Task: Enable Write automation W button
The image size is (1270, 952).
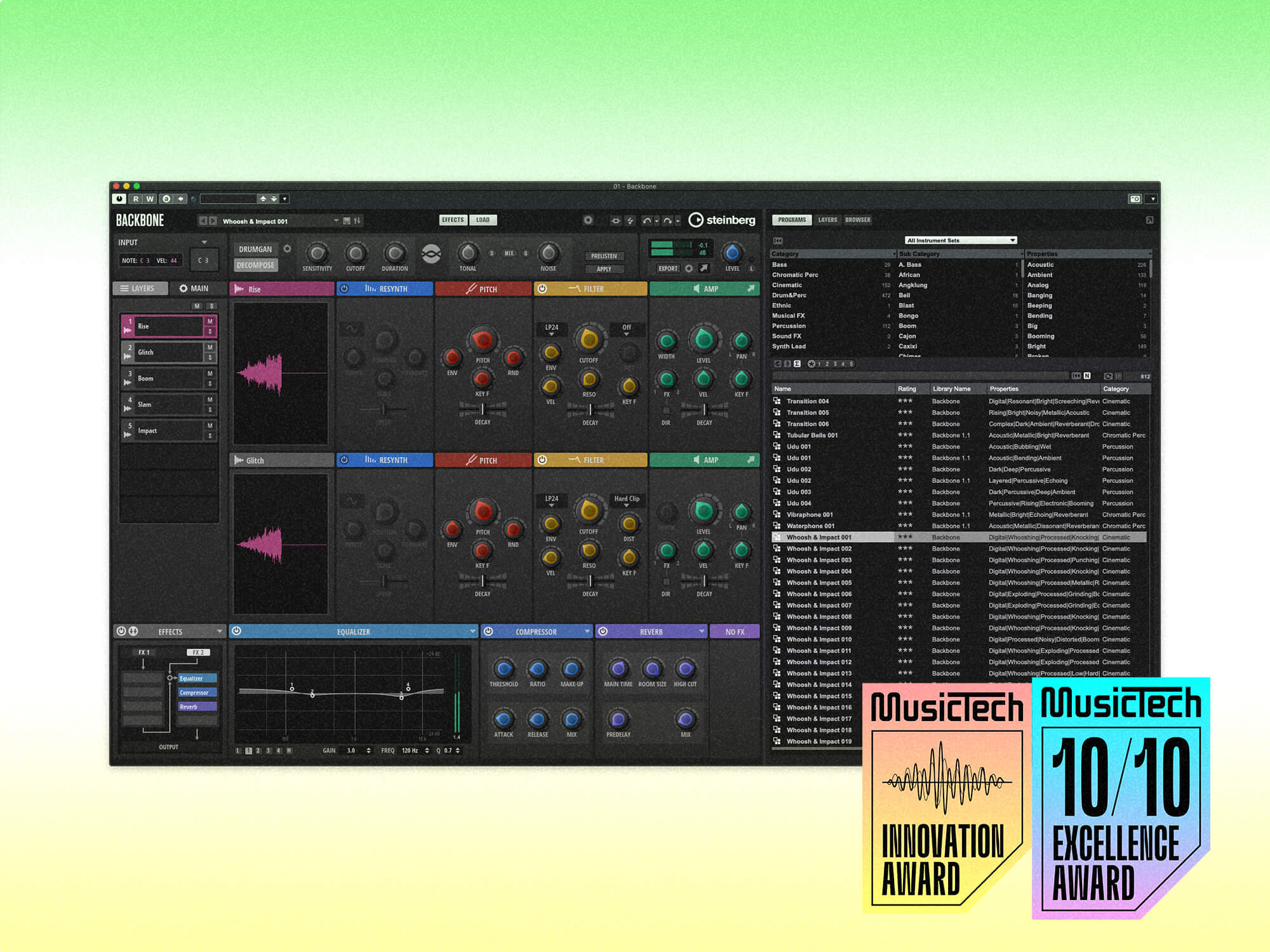Action: coord(150,199)
